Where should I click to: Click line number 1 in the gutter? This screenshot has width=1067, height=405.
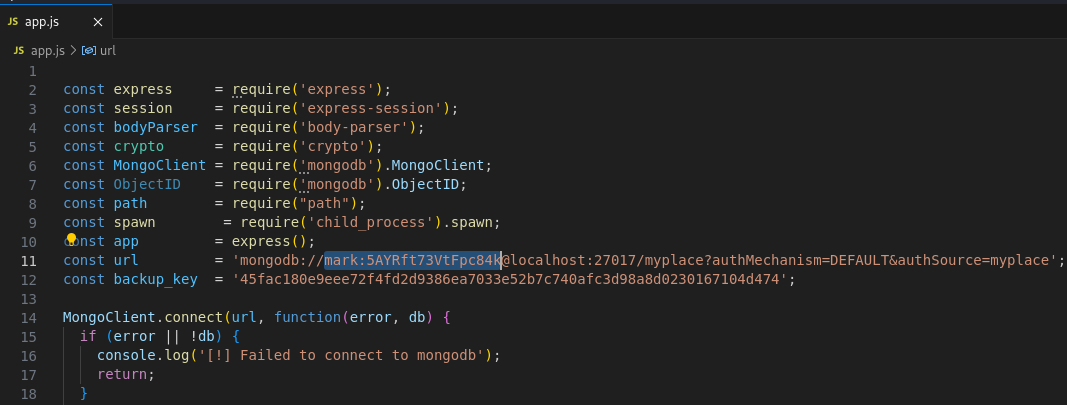(x=33, y=71)
